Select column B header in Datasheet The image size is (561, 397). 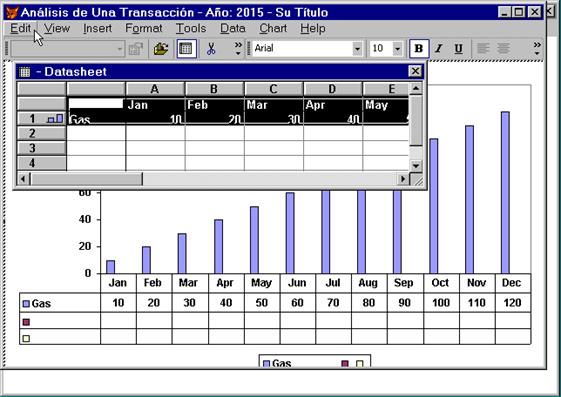coord(214,89)
